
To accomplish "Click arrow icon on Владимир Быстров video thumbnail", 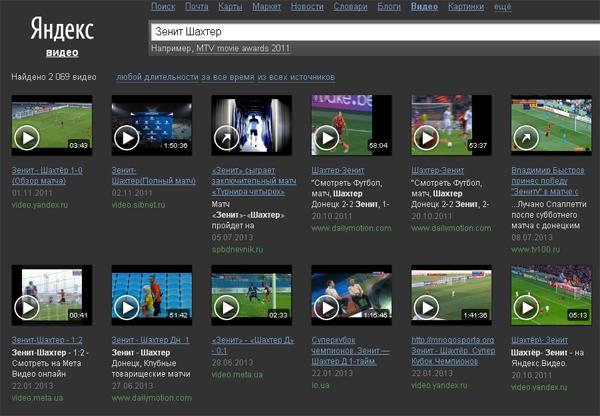I will pyautogui.click(x=527, y=137).
